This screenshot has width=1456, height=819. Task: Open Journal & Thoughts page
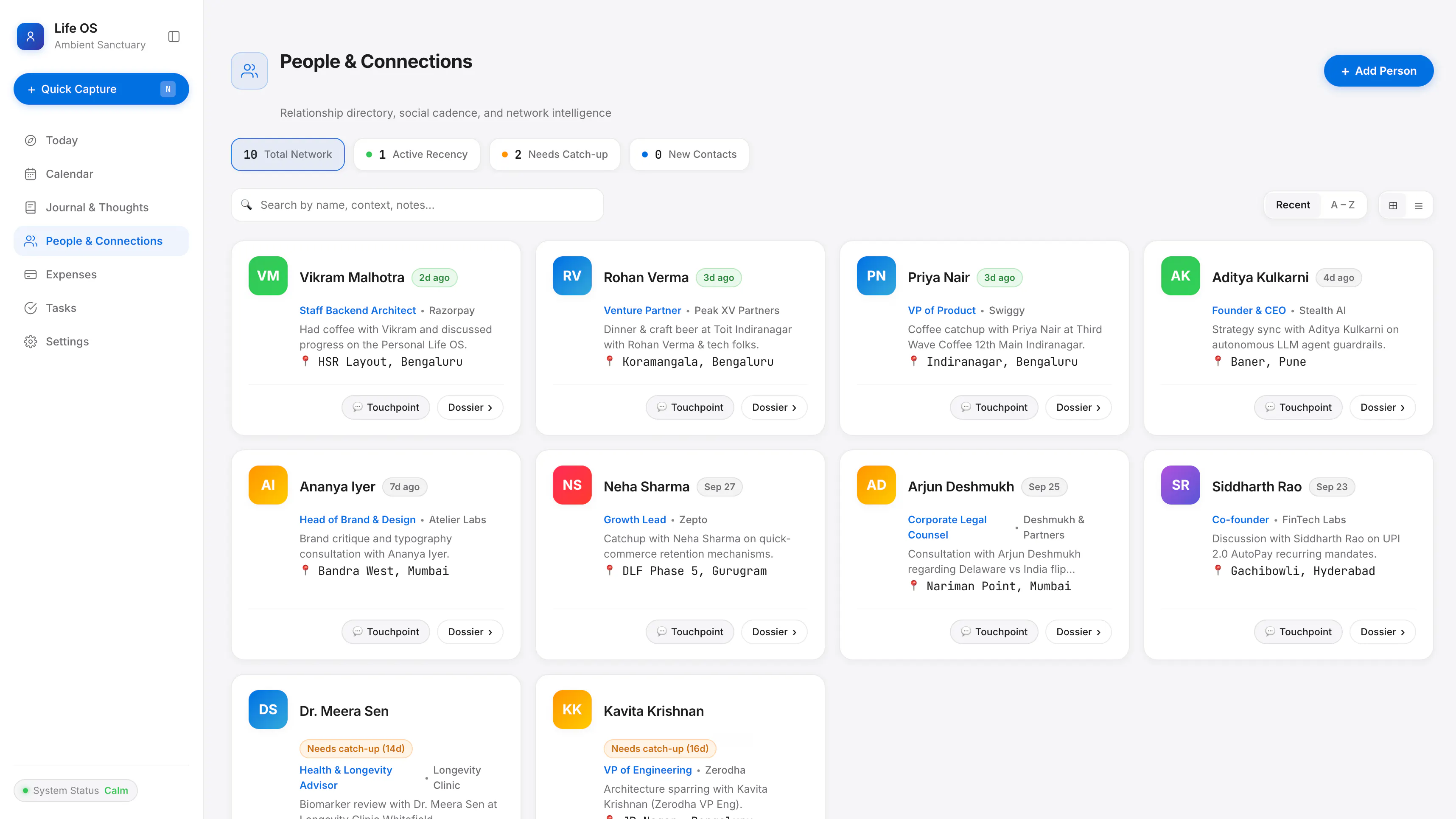pyautogui.click(x=101, y=208)
